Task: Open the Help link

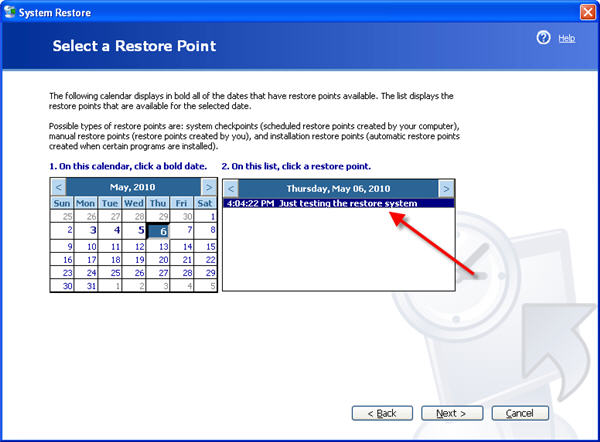Action: coord(566,38)
